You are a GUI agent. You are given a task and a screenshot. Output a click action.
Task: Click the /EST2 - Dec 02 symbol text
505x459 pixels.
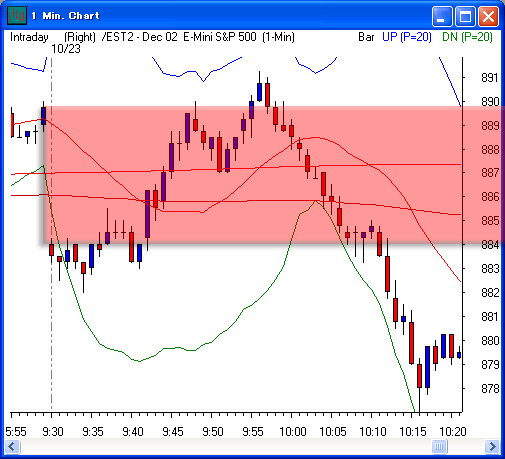tap(140, 37)
